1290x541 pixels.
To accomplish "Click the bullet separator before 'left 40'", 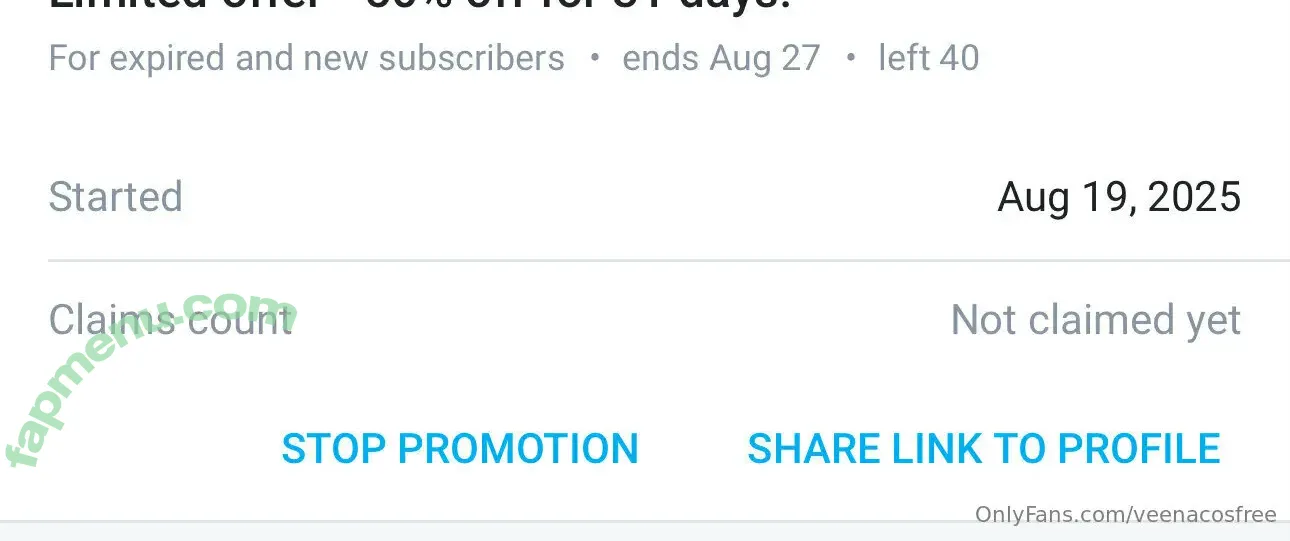I will coord(851,58).
